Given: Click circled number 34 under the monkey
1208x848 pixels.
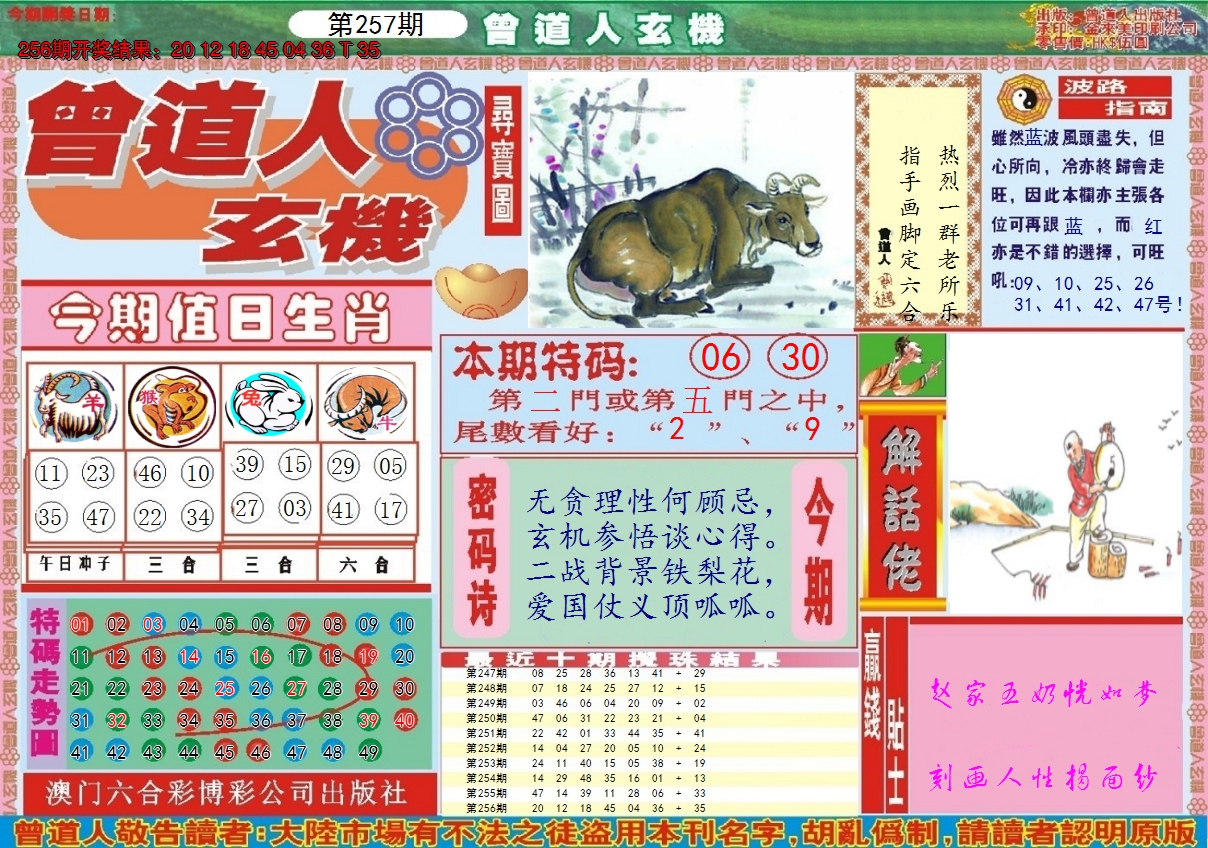Looking at the screenshot, I should (x=198, y=517).
